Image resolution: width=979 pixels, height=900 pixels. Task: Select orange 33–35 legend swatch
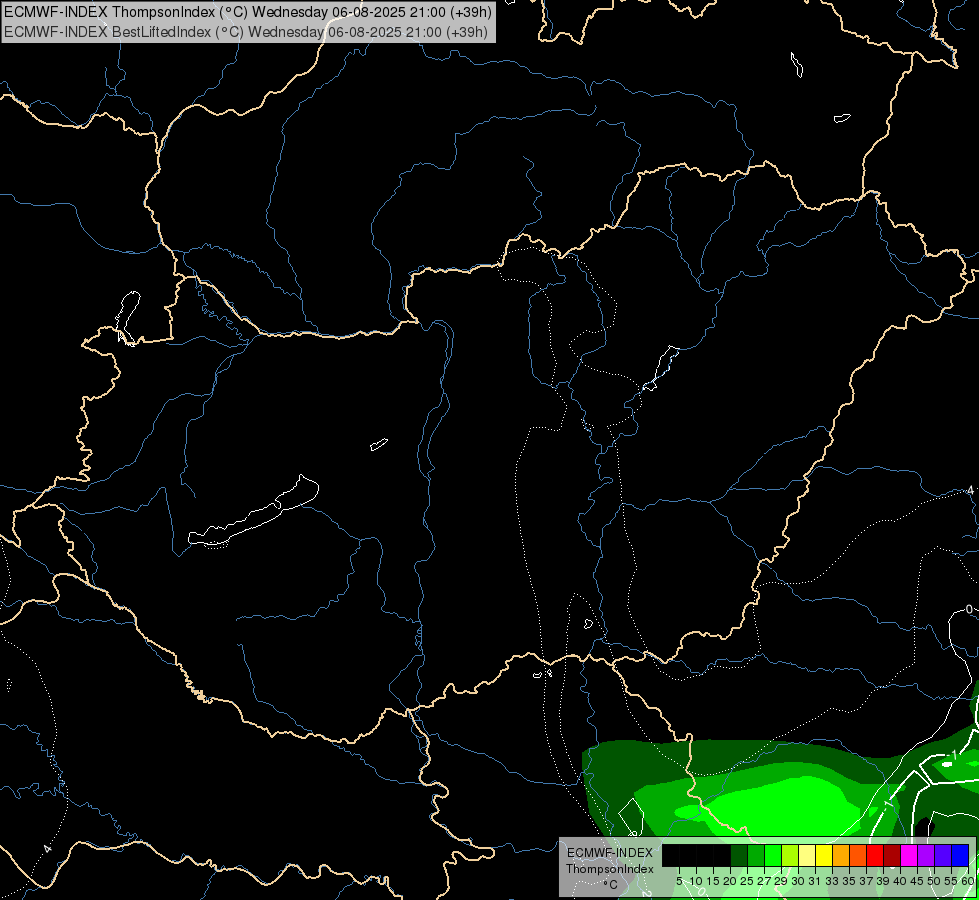pos(840,855)
